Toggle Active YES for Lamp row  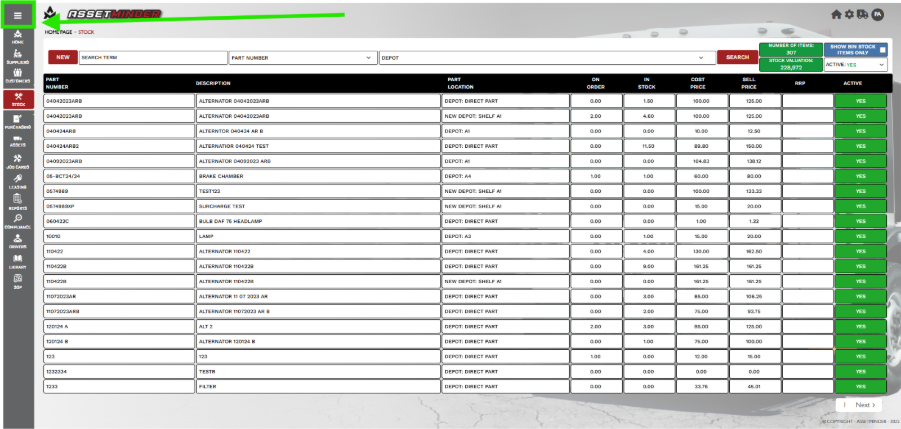(860, 236)
